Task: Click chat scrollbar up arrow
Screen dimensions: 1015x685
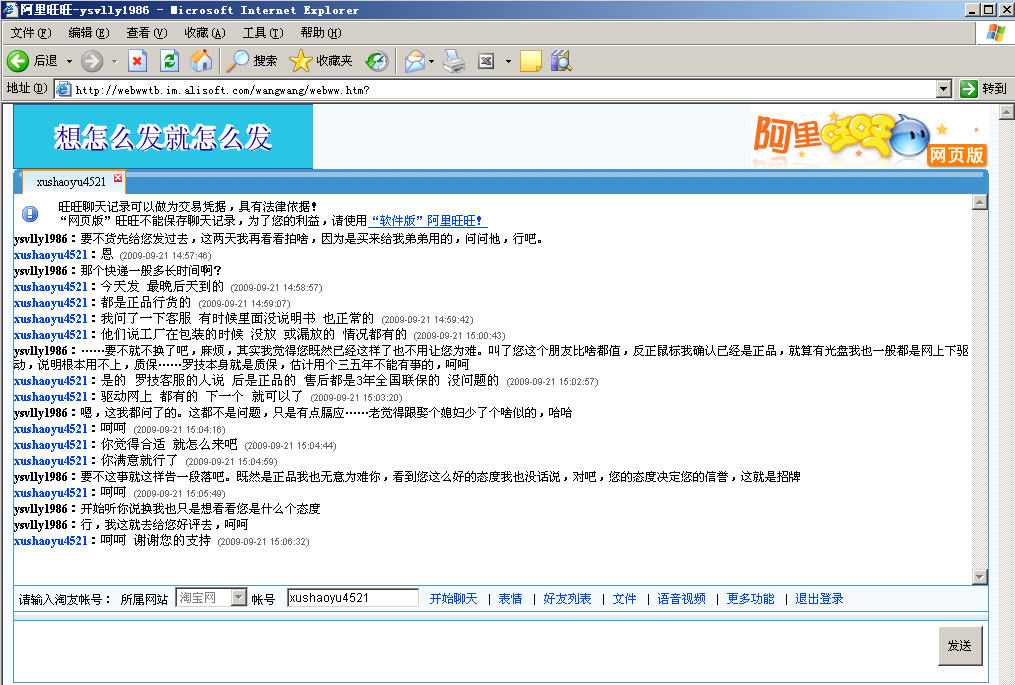Action: point(979,203)
